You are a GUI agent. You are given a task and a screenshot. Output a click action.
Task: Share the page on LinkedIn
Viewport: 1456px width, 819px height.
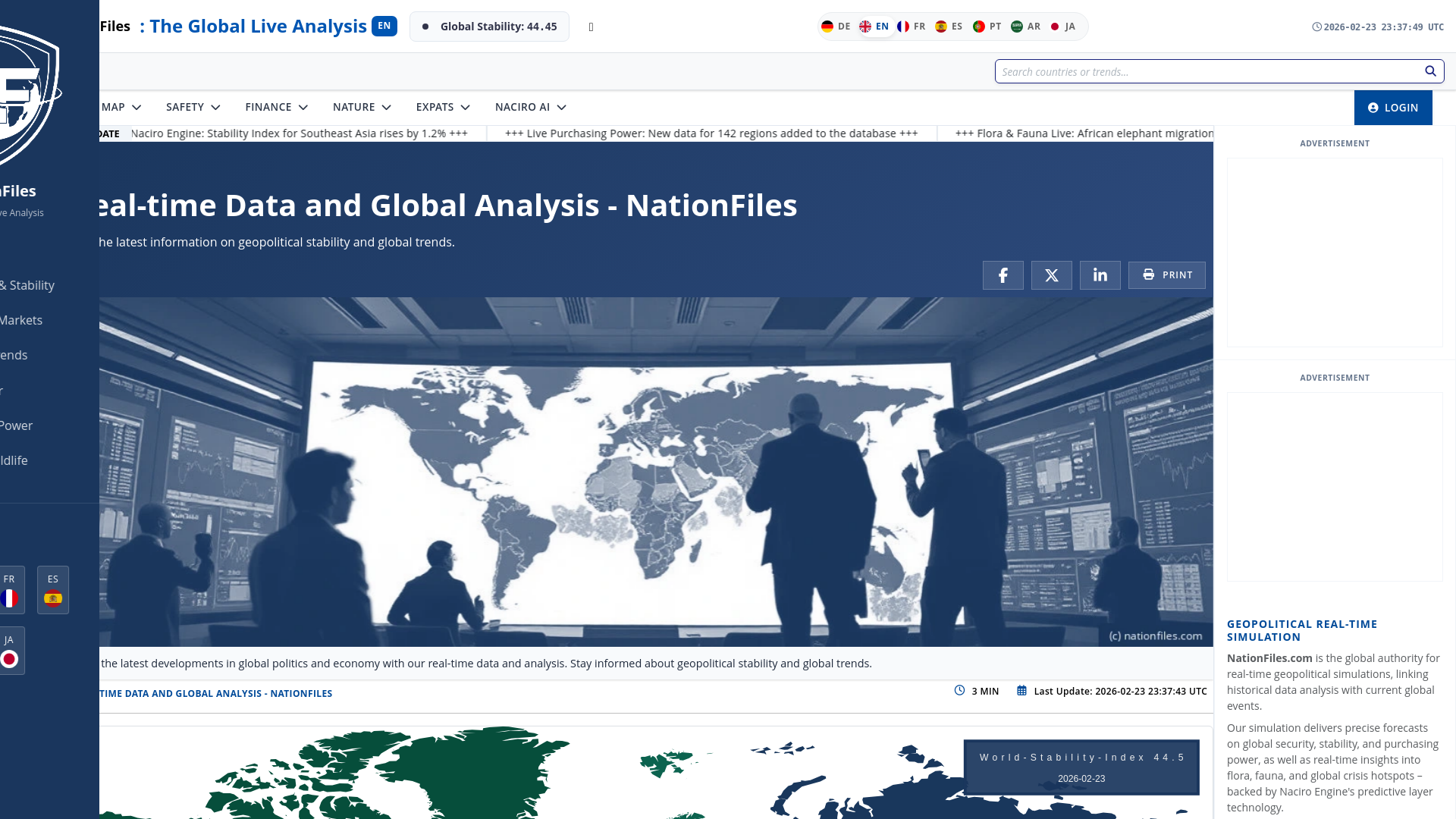pyautogui.click(x=1100, y=275)
